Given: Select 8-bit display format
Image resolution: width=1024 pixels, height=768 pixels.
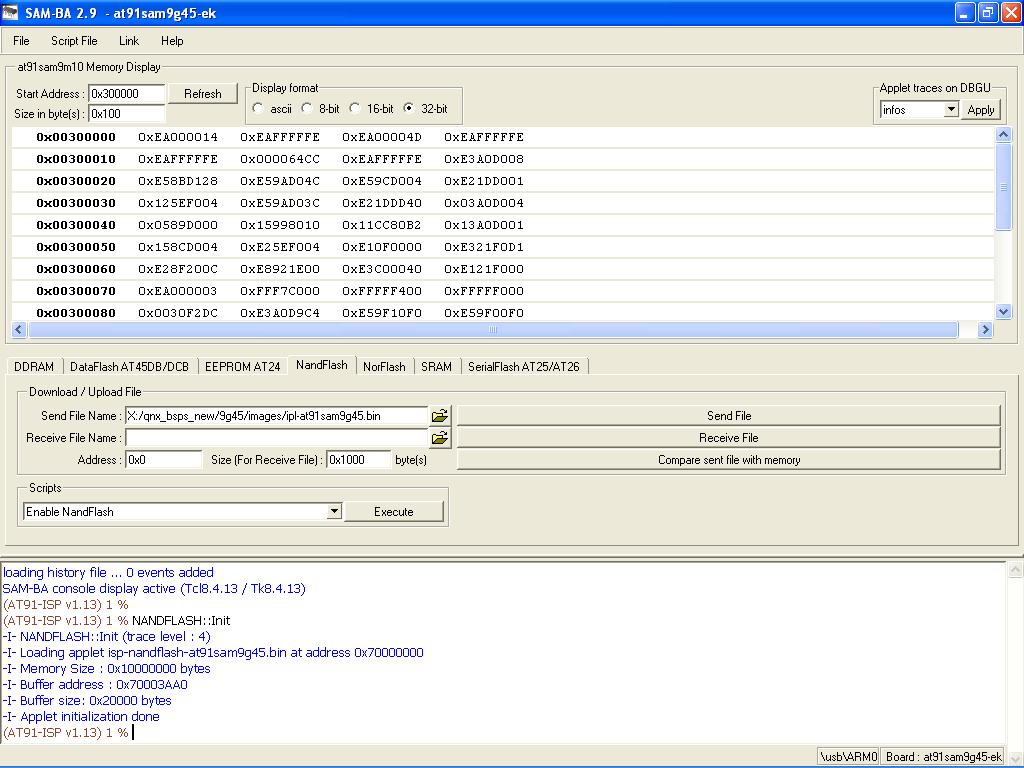Looking at the screenshot, I should point(308,108).
